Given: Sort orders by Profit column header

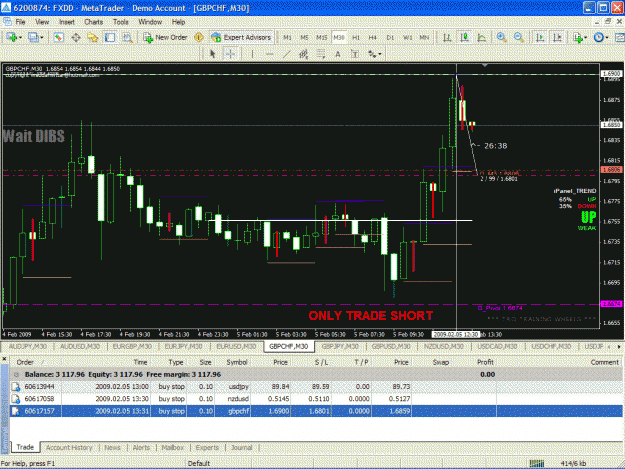Looking at the screenshot, I should (x=485, y=362).
